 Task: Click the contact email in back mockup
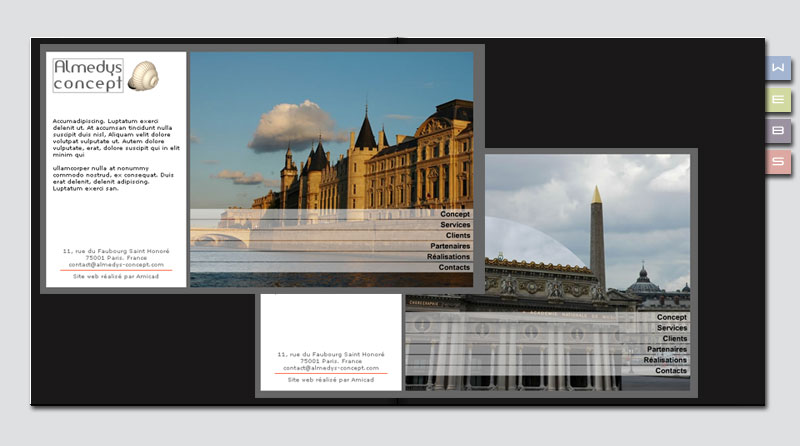click(x=331, y=368)
